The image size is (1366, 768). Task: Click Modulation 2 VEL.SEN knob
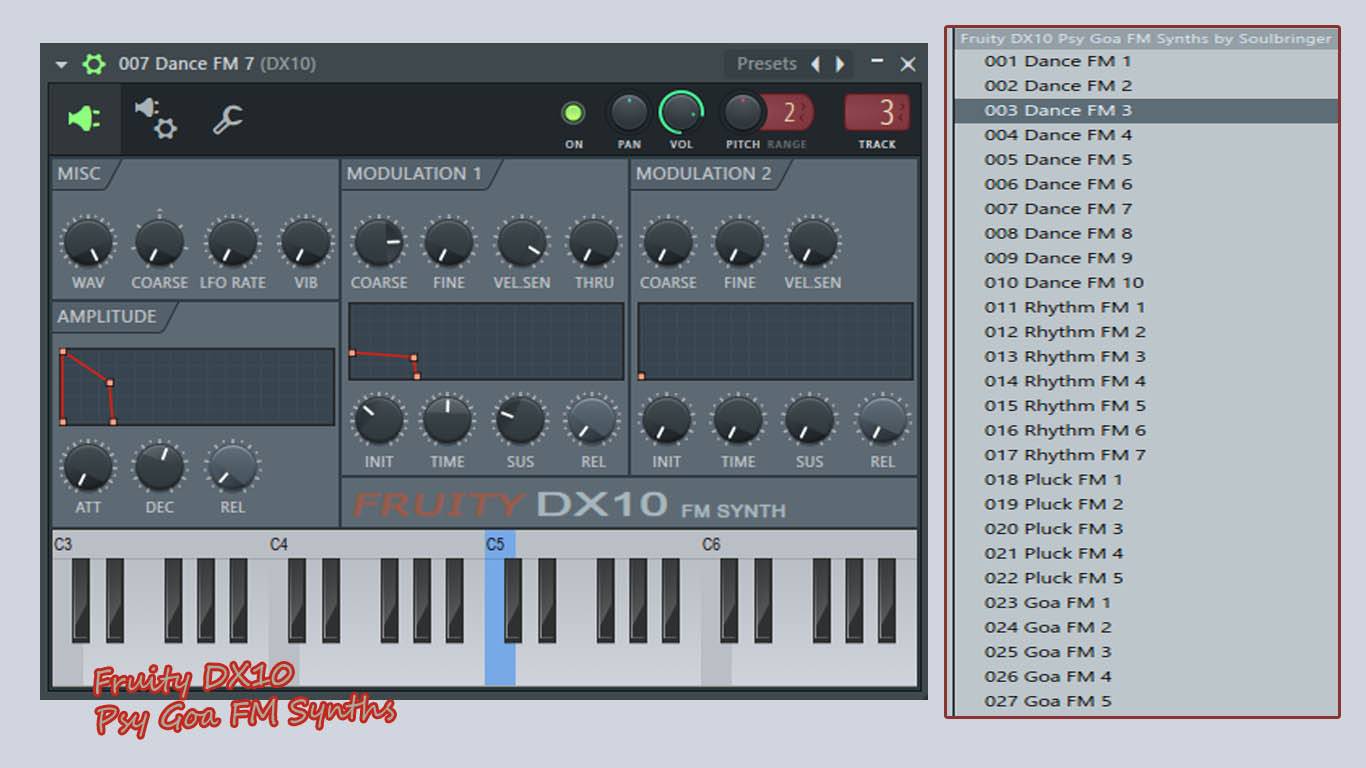click(812, 243)
